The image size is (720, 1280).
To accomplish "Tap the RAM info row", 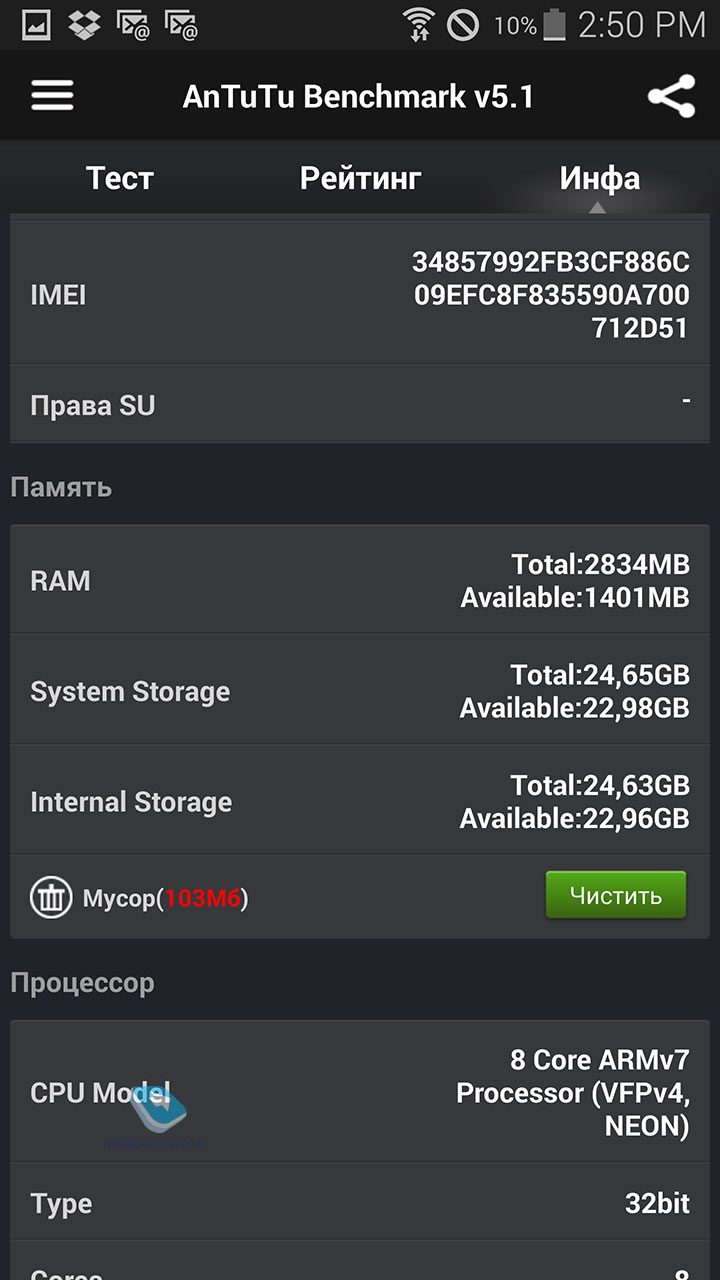I will click(360, 581).
